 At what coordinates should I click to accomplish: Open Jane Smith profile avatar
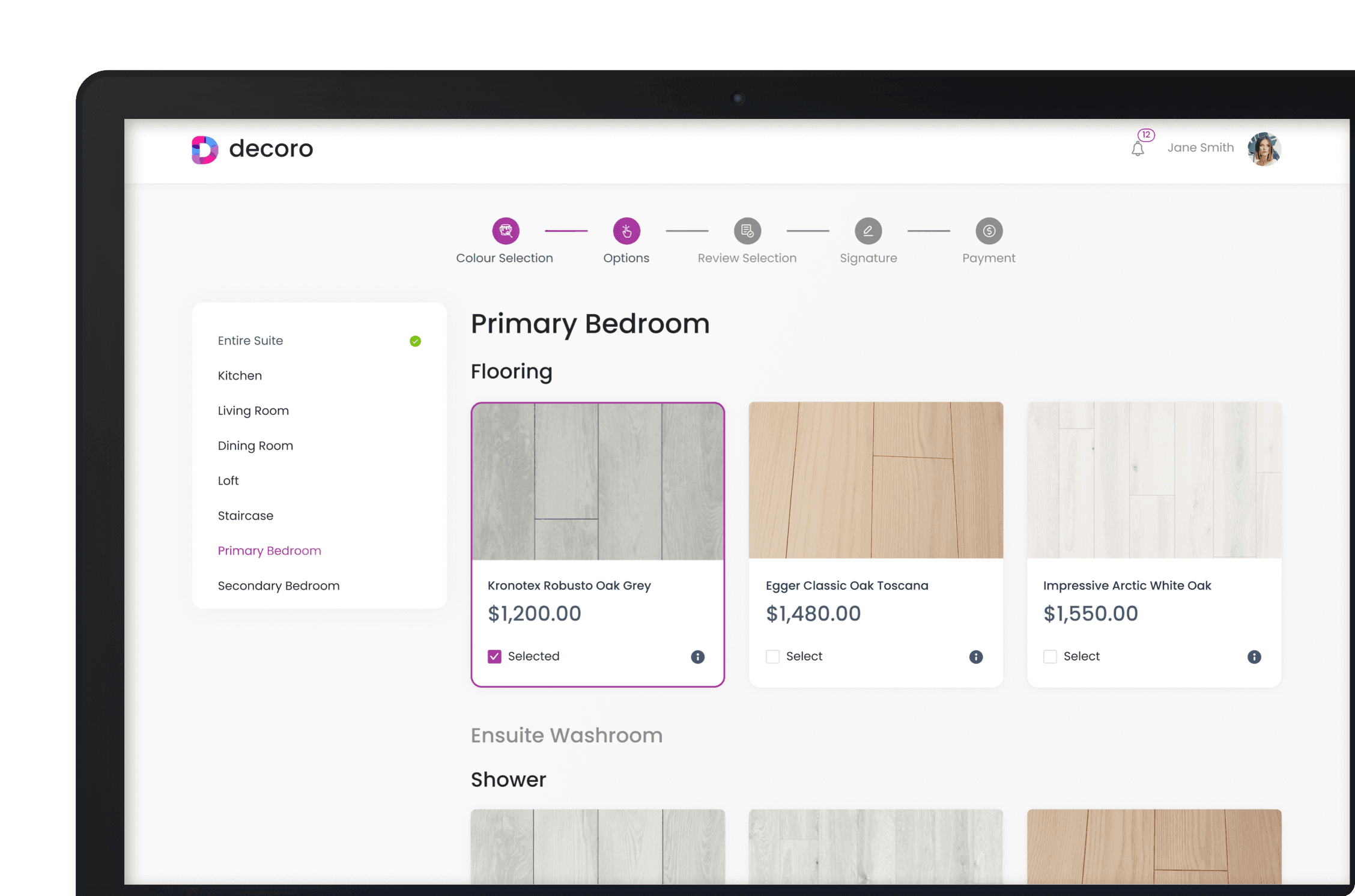1264,149
